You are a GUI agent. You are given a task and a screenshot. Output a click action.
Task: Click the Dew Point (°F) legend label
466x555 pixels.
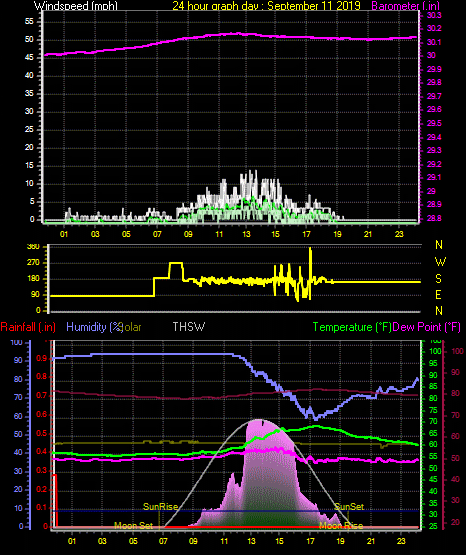[x=427, y=327]
